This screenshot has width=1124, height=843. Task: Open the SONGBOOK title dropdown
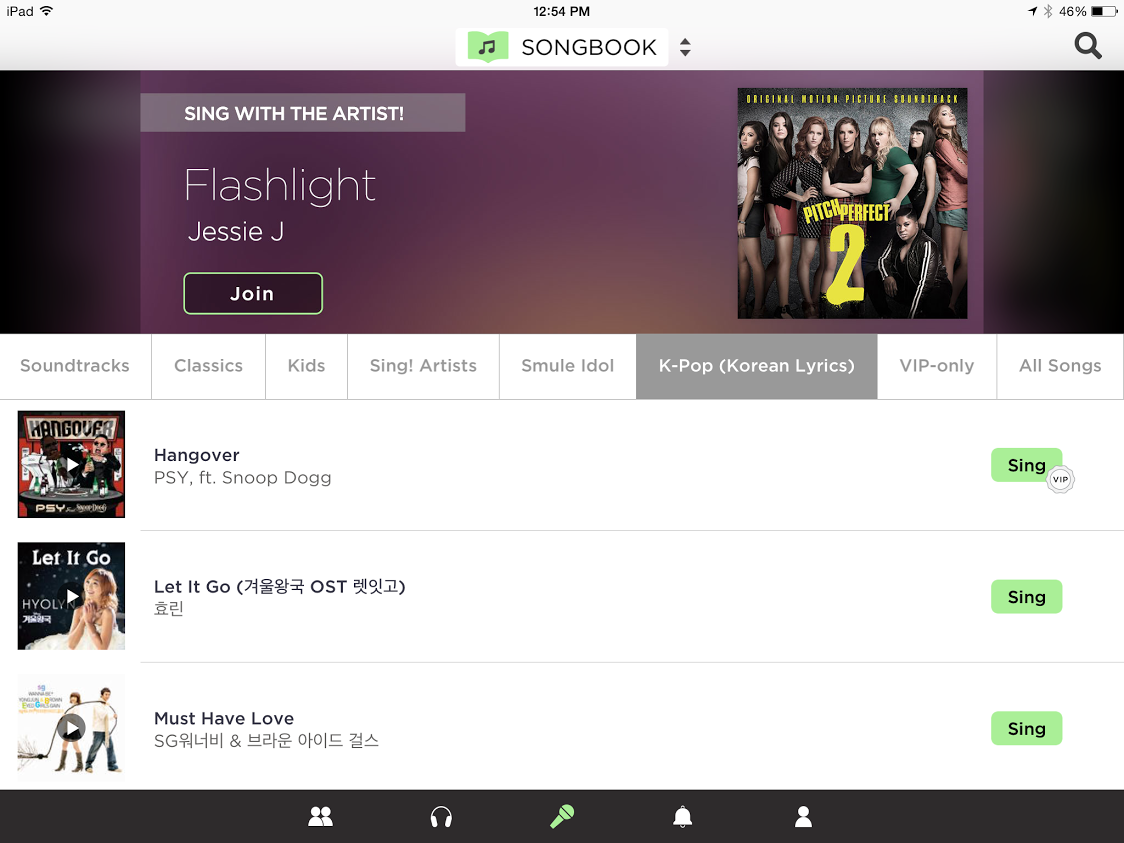click(x=562, y=47)
